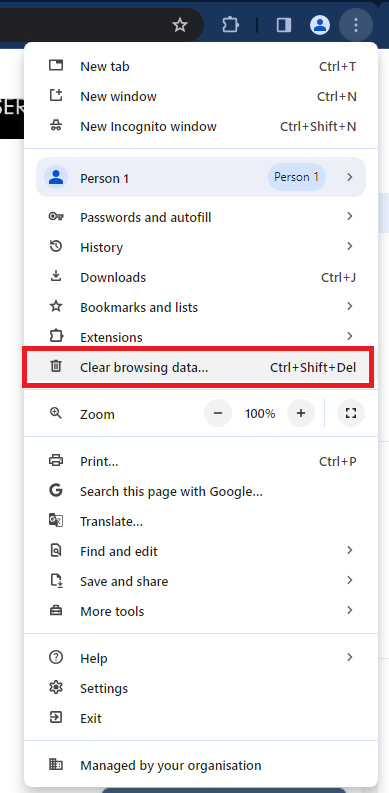The height and width of the screenshot is (793, 389).
Task: Click the bookmark star icon in address bar
Action: point(180,25)
